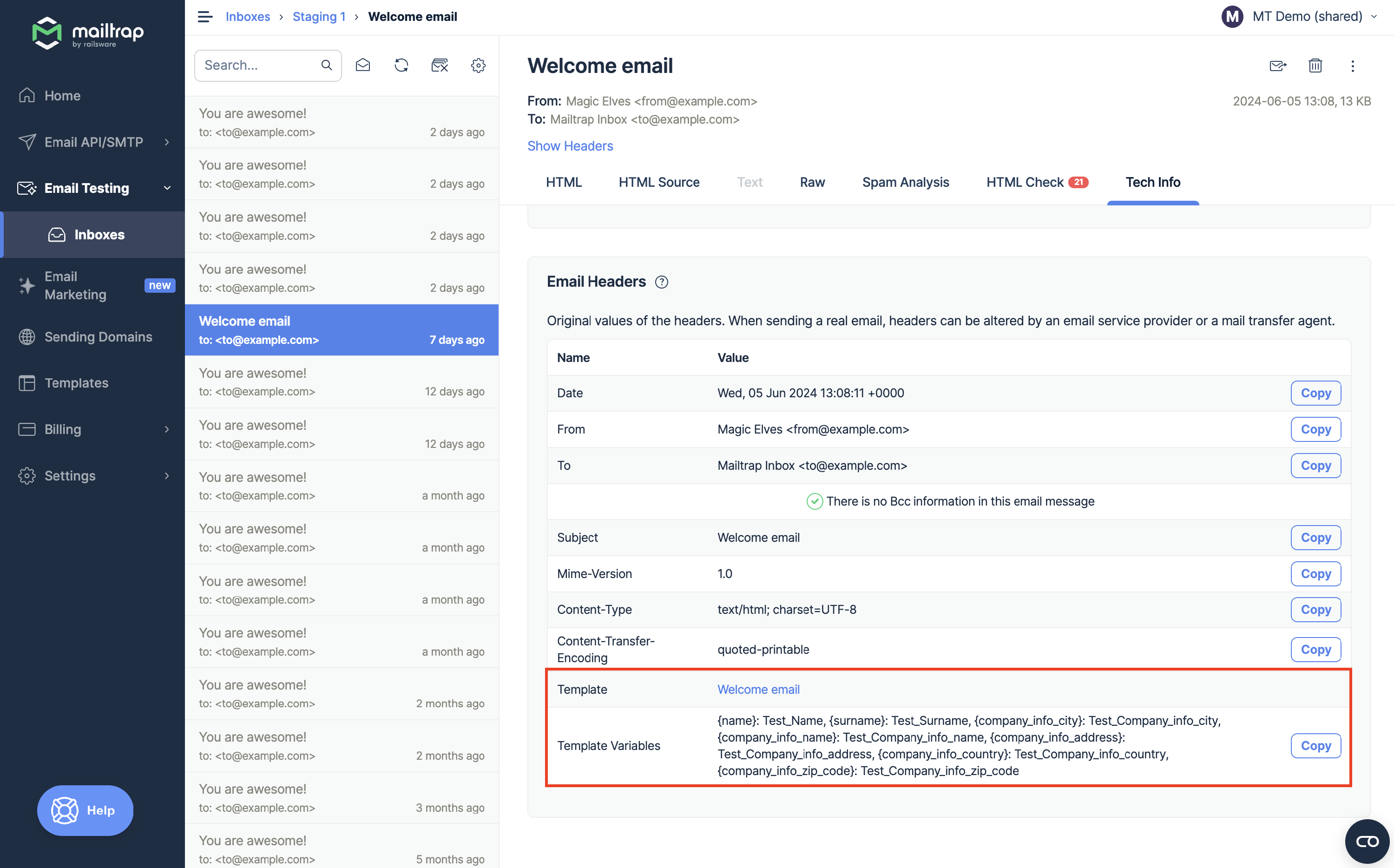This screenshot has width=1394, height=868.
Task: Delete the Welcome email with the trash icon
Action: point(1315,66)
